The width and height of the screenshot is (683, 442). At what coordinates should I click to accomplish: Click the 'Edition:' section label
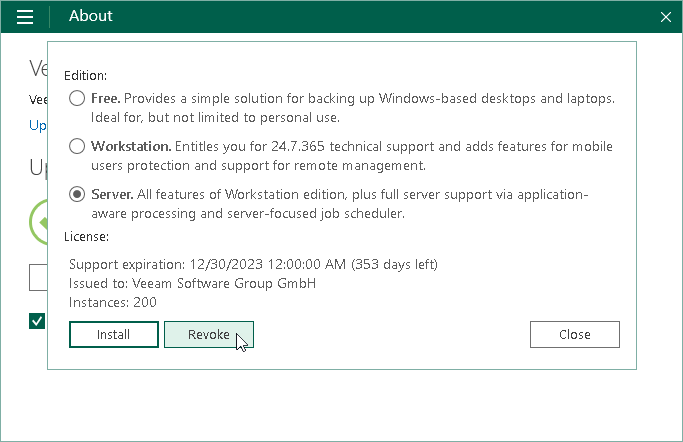pos(85,75)
